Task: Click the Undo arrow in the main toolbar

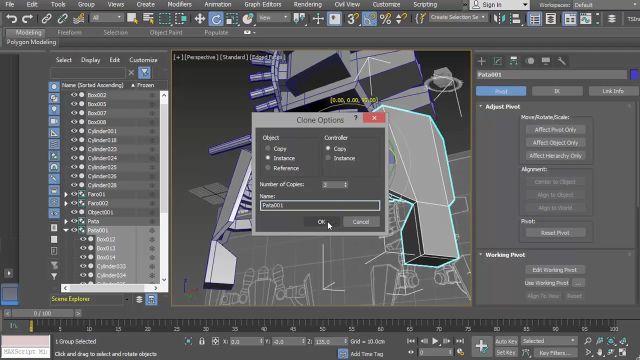Action: pyautogui.click(x=11, y=19)
